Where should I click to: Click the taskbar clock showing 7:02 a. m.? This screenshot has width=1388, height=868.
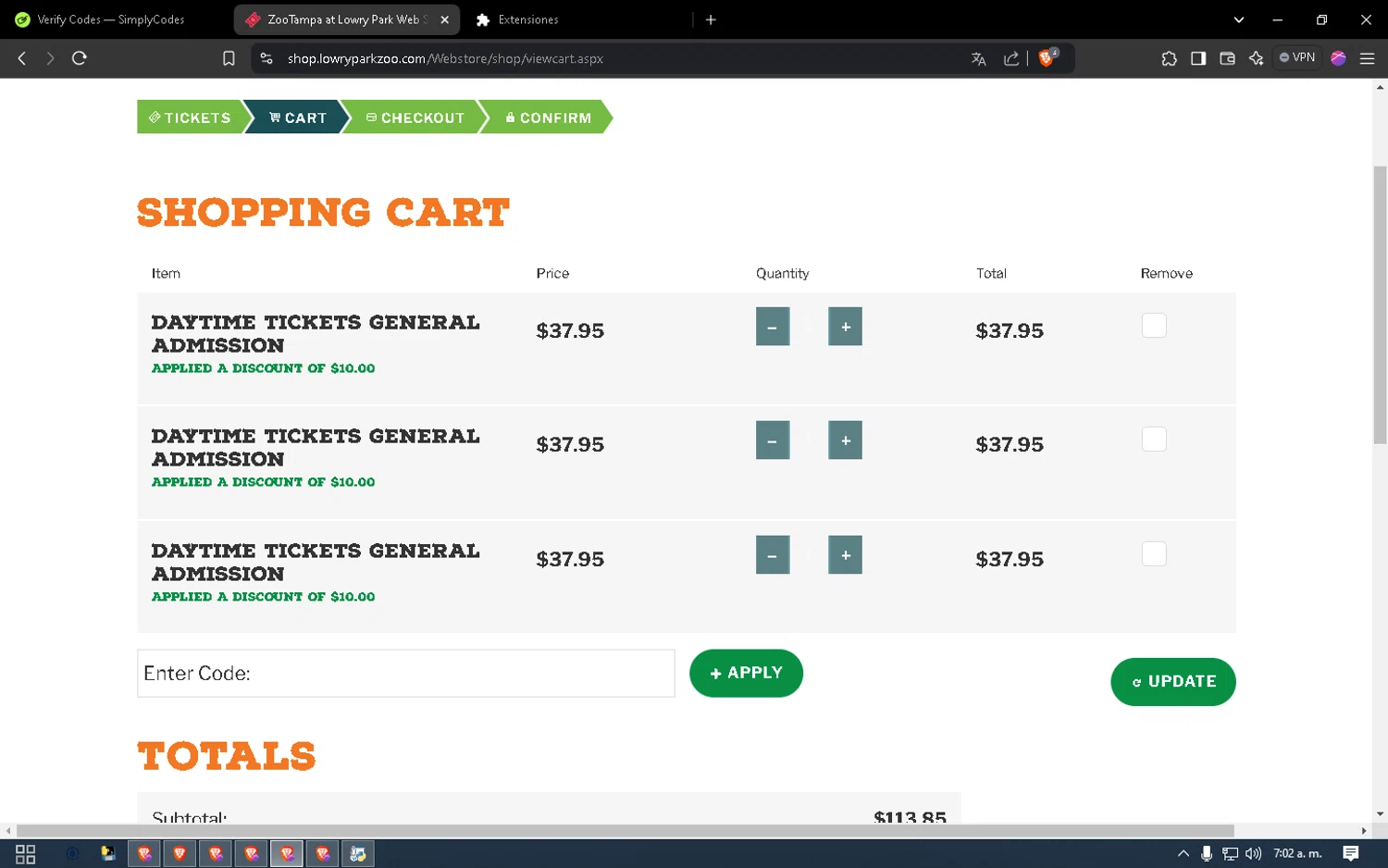click(x=1297, y=853)
